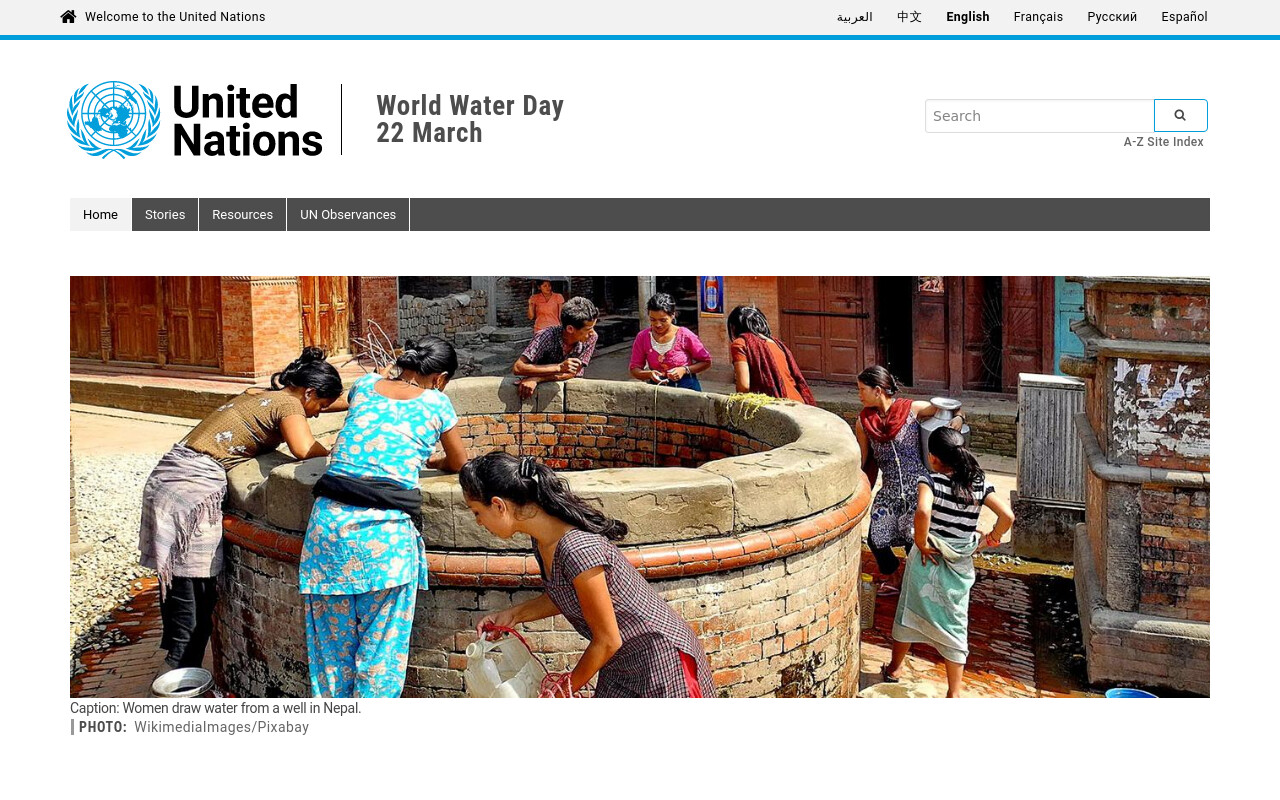Switch language to Русский
This screenshot has height=800, width=1280.
[x=1112, y=17]
